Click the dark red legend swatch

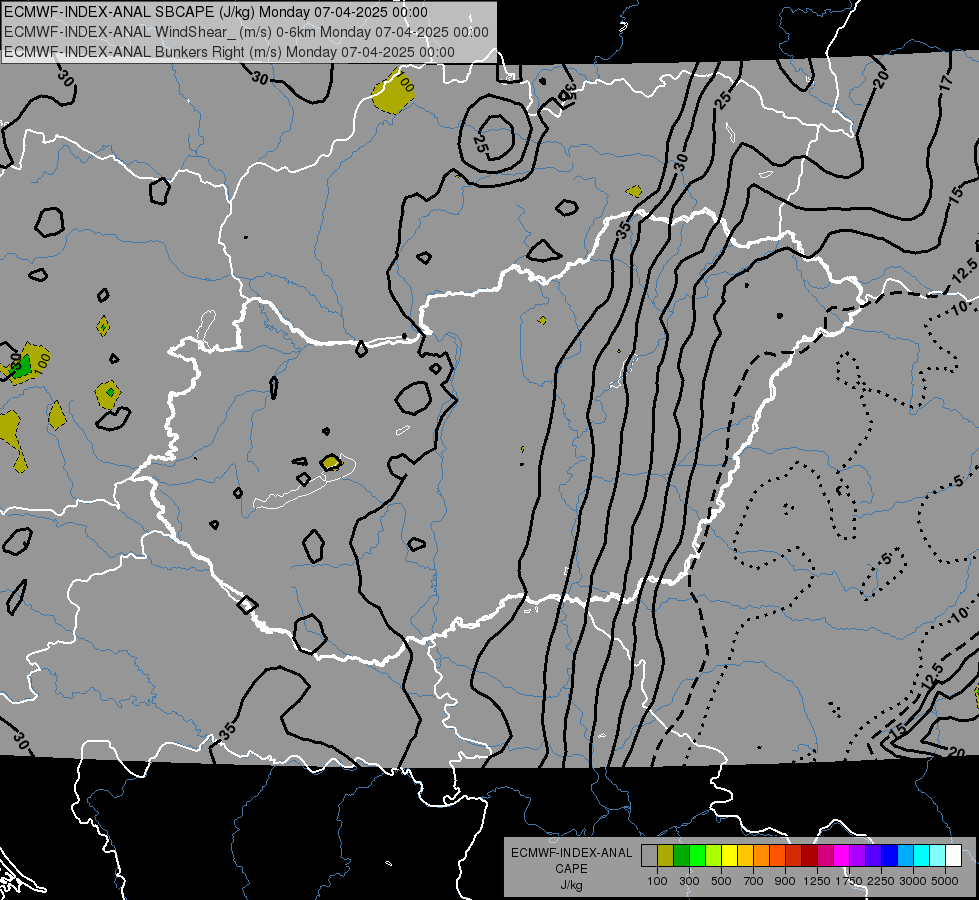(809, 856)
